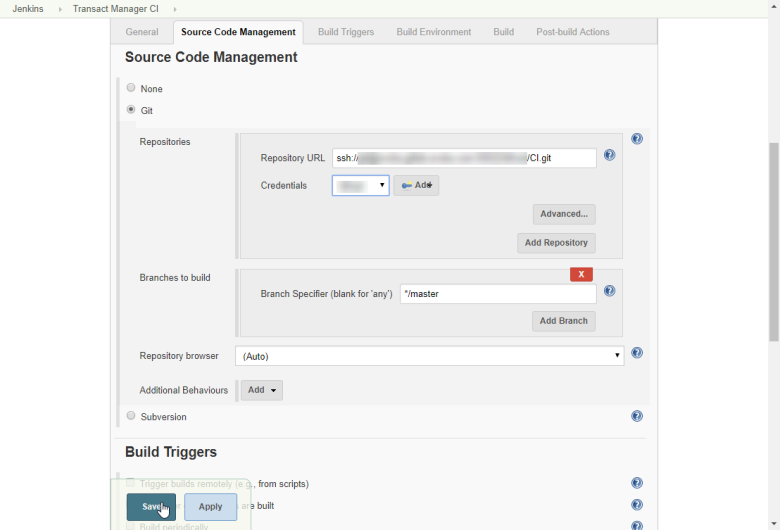Viewport: 780px width, 530px height.
Task: Open help for Trigger builds remotely
Action: tap(637, 483)
